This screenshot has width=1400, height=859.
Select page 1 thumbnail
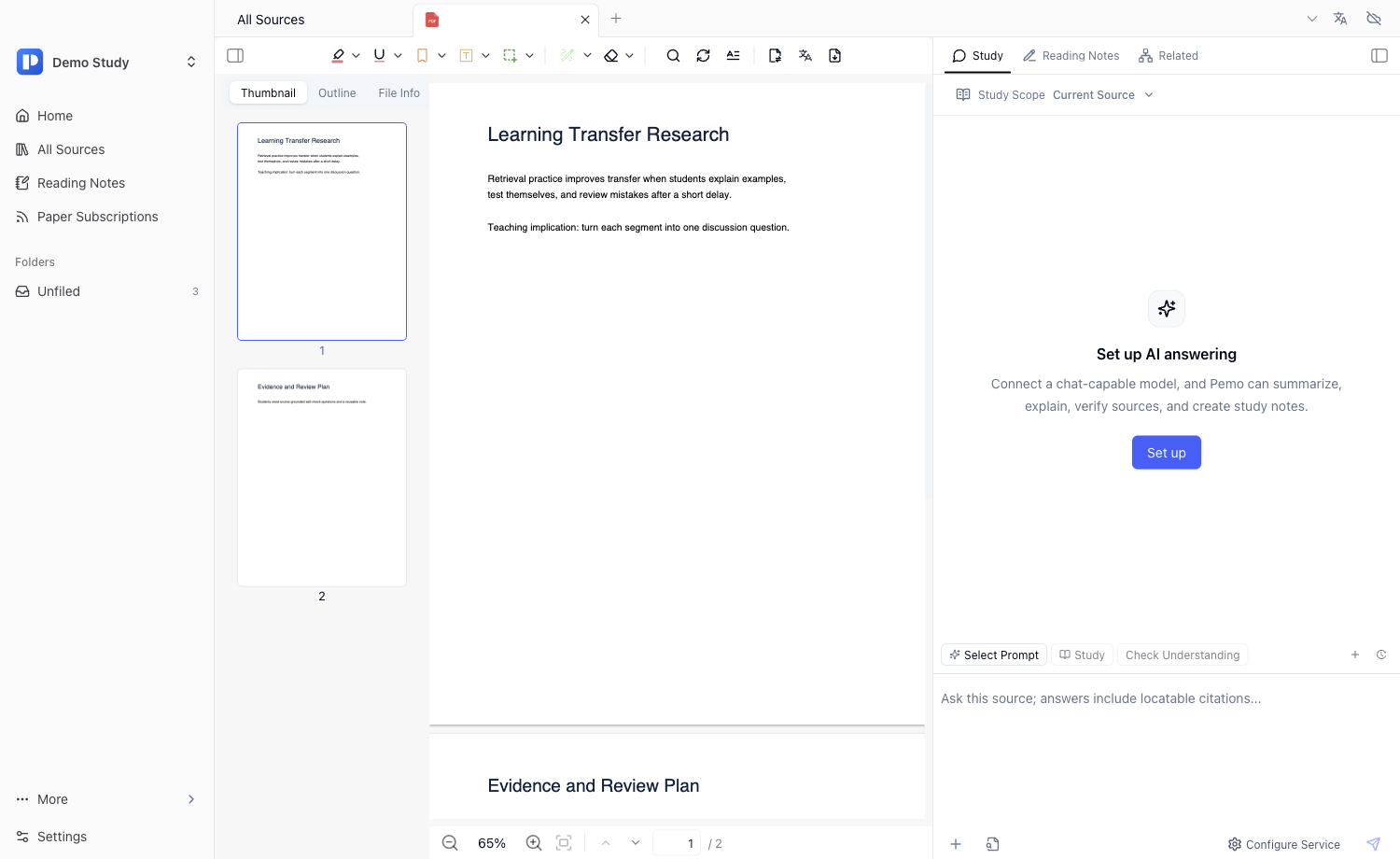point(322,232)
